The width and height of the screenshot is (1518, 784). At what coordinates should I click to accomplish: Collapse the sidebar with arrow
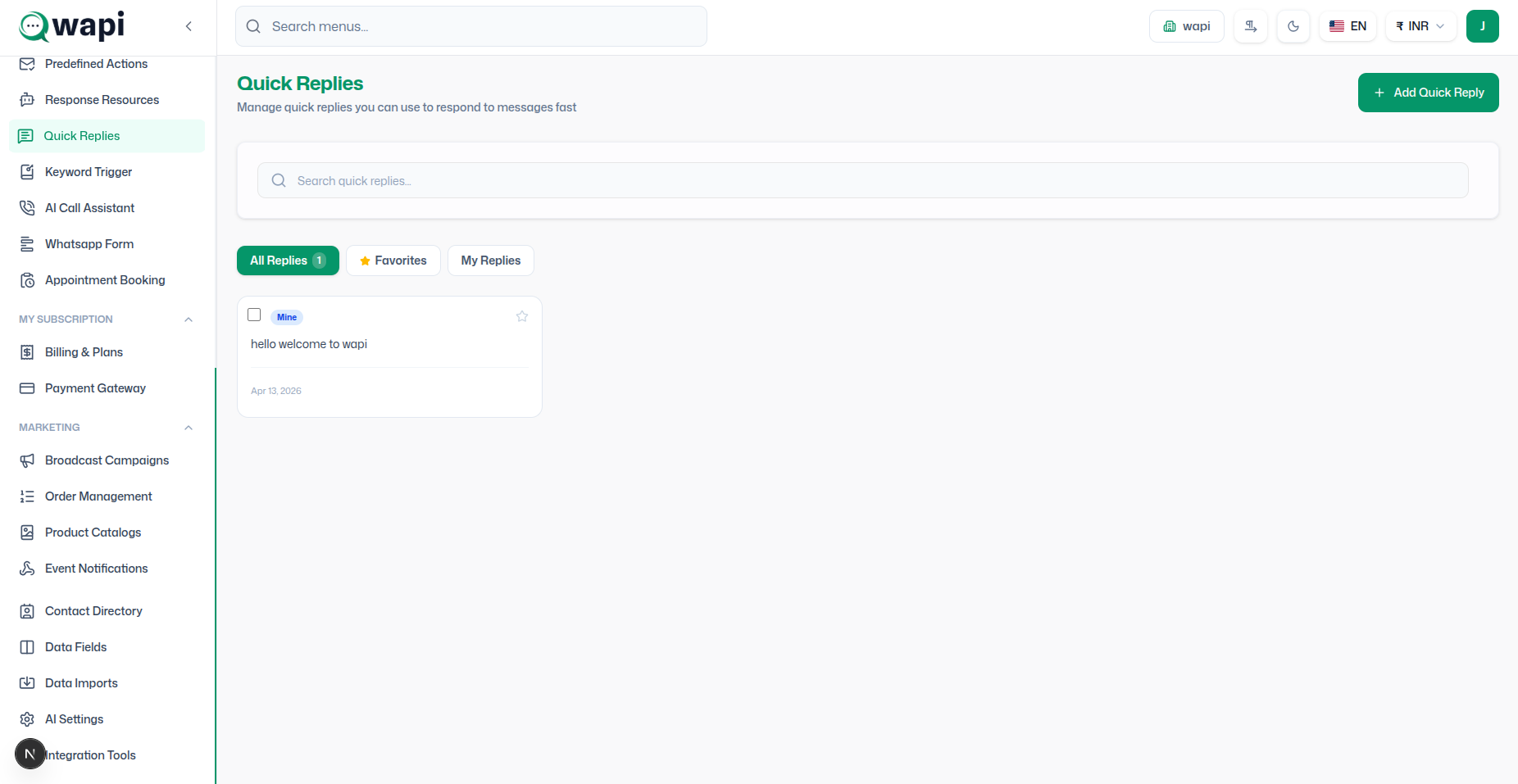[189, 26]
